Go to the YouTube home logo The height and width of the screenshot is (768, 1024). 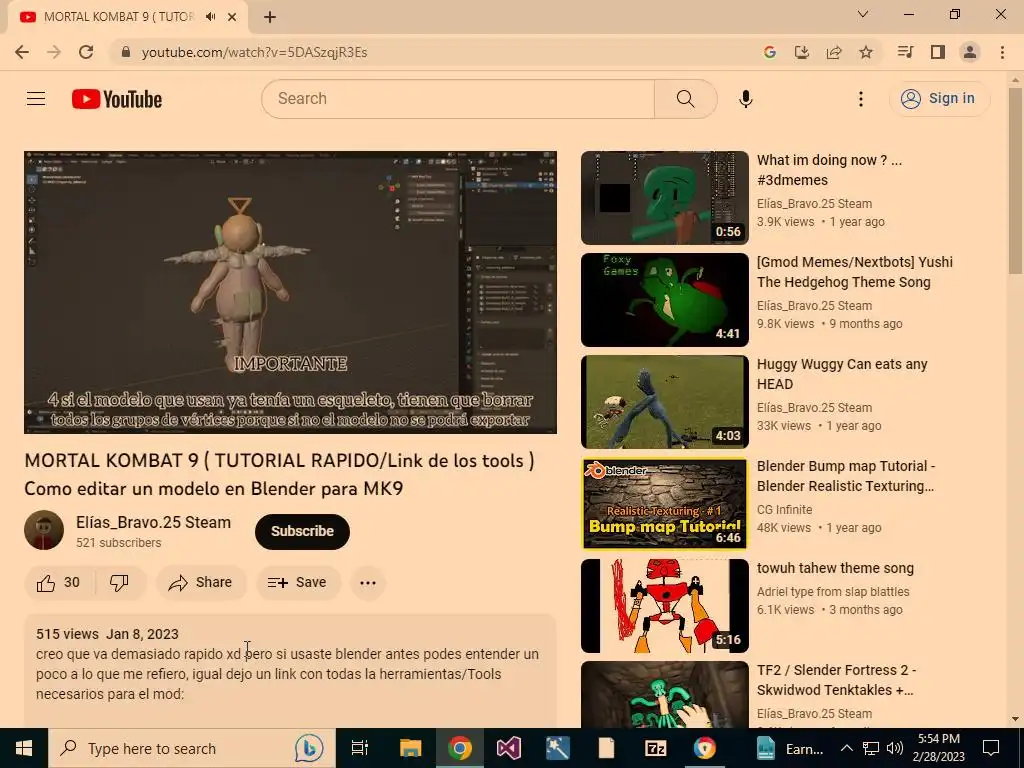[x=117, y=99]
